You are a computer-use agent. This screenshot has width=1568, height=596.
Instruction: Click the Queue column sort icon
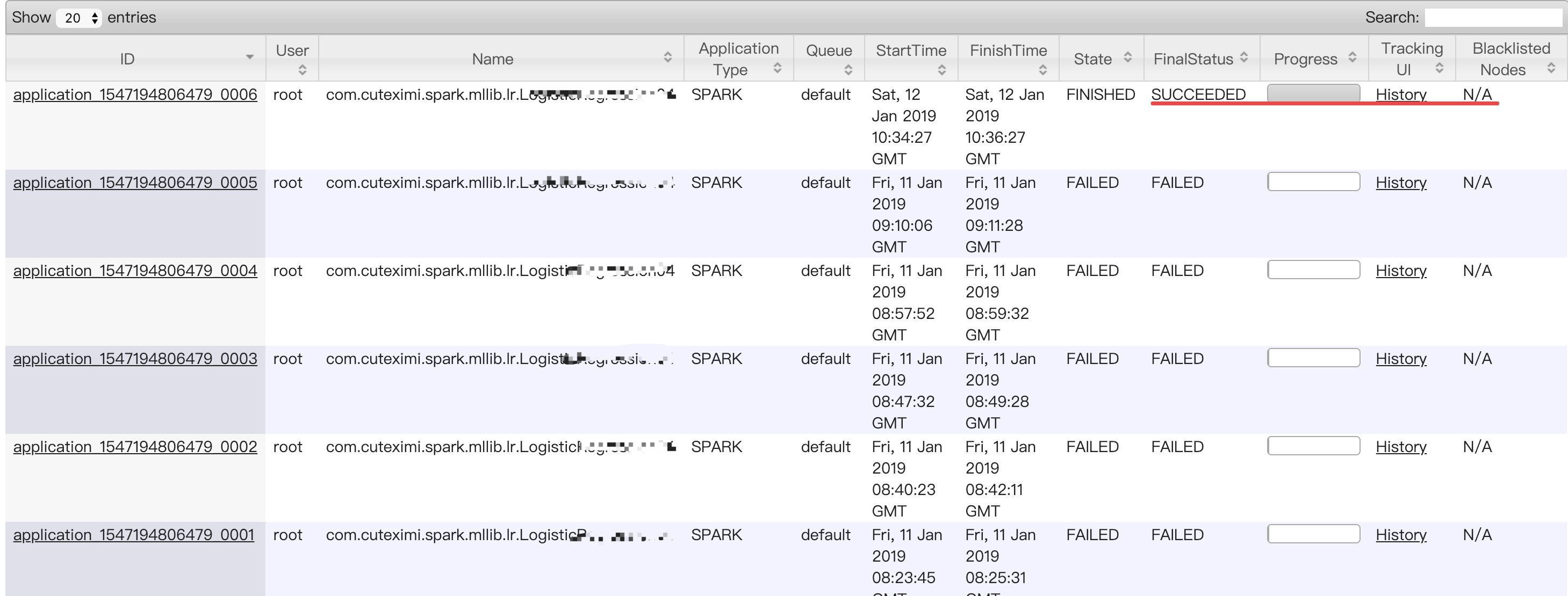click(x=848, y=70)
